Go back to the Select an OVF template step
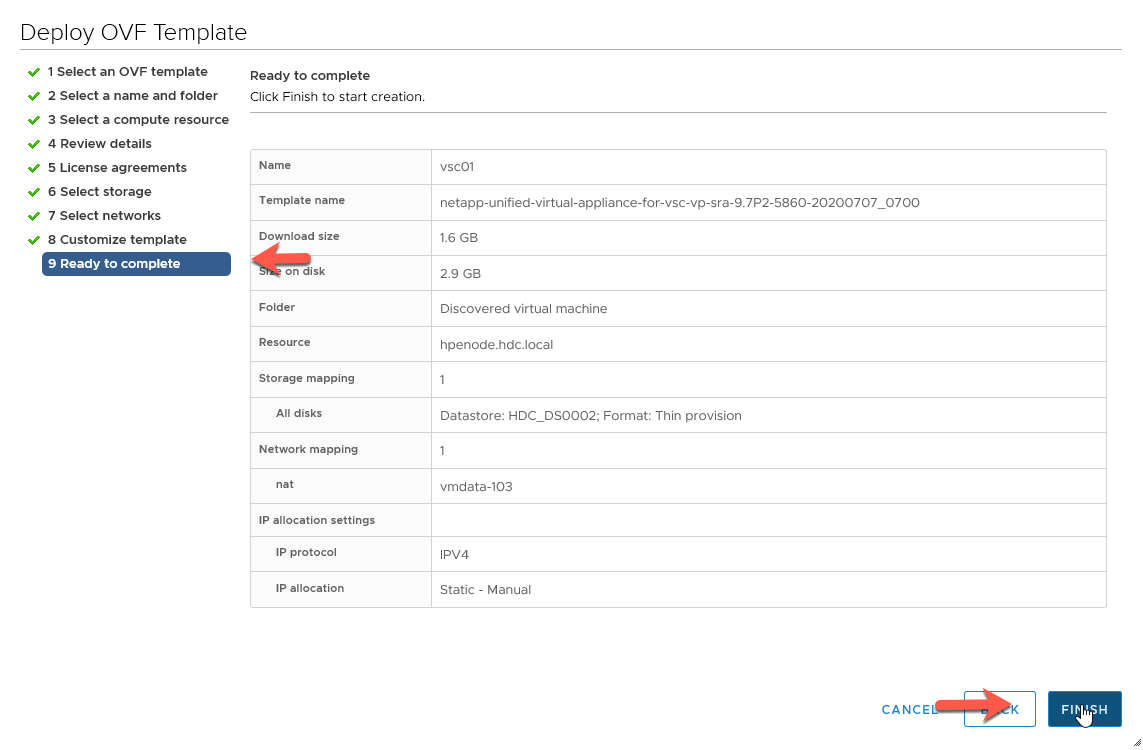Viewport: 1143px width, 750px height. (128, 72)
